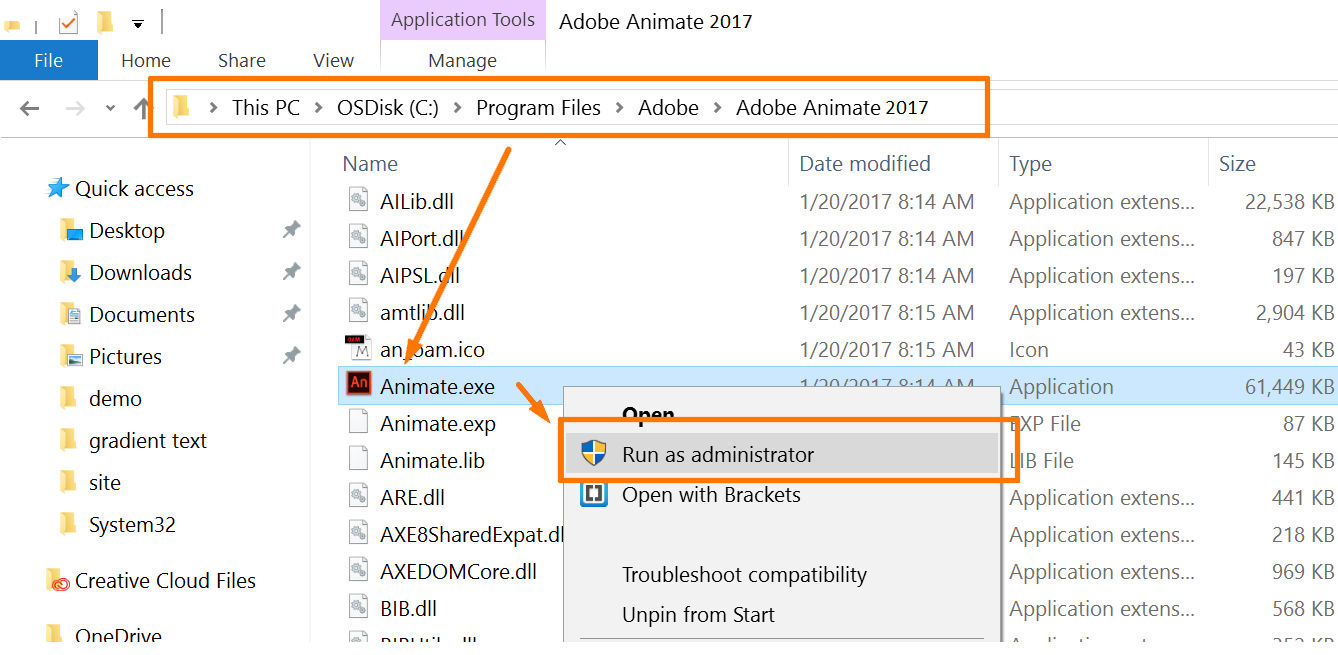Click the Animate.exe application icon
The height and width of the screenshot is (655, 1338).
[358, 386]
